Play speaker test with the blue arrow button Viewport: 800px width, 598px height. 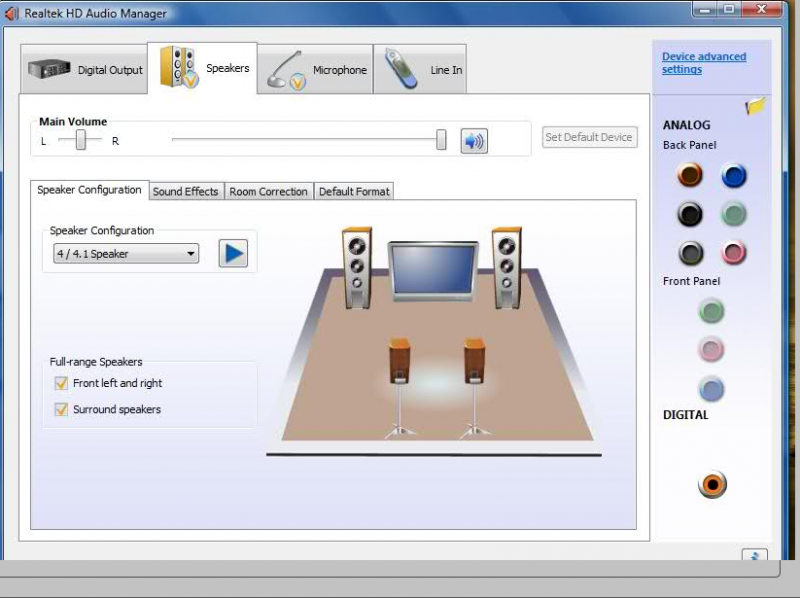(232, 253)
